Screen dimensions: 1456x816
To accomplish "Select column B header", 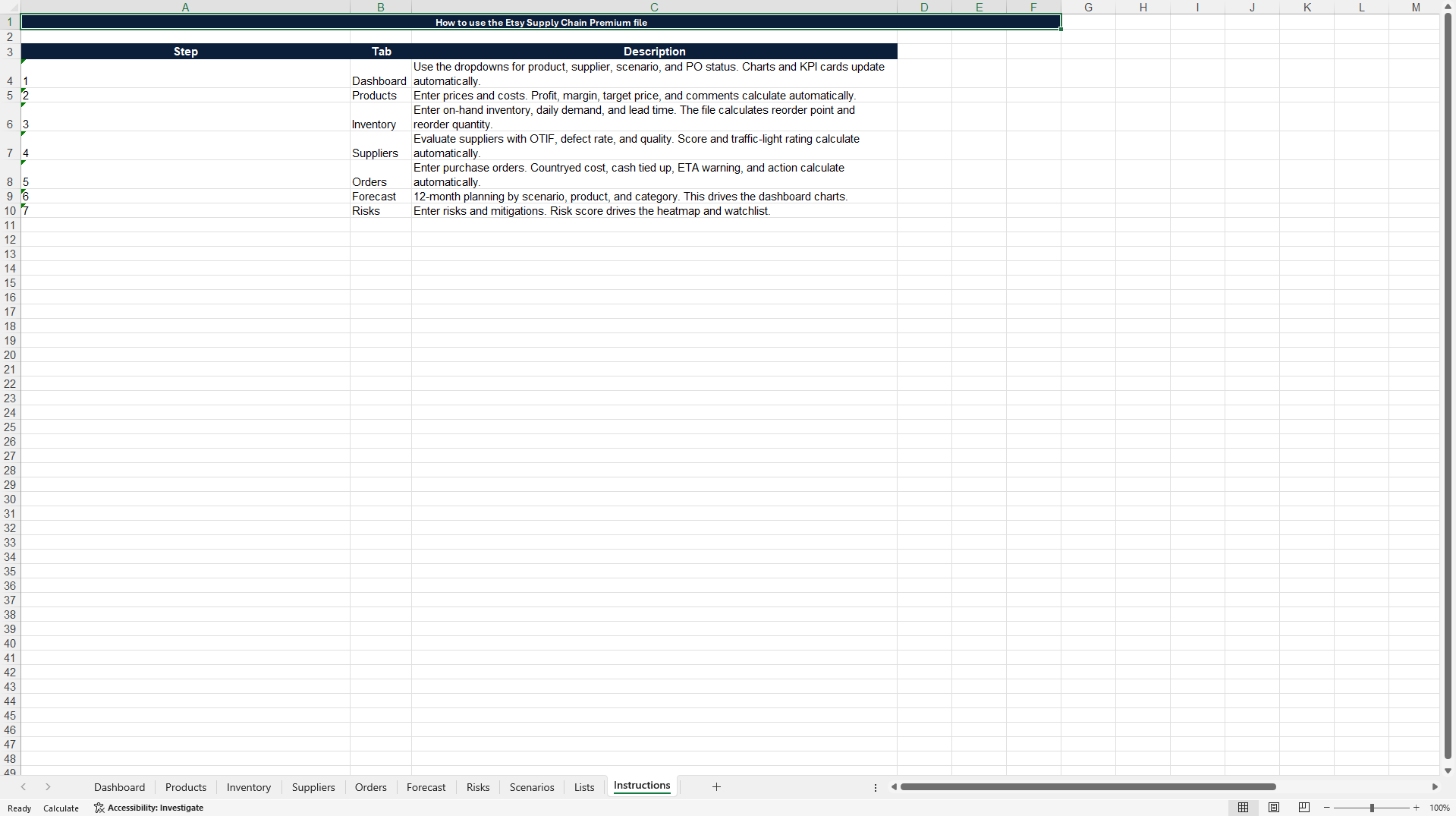I will coord(381,7).
